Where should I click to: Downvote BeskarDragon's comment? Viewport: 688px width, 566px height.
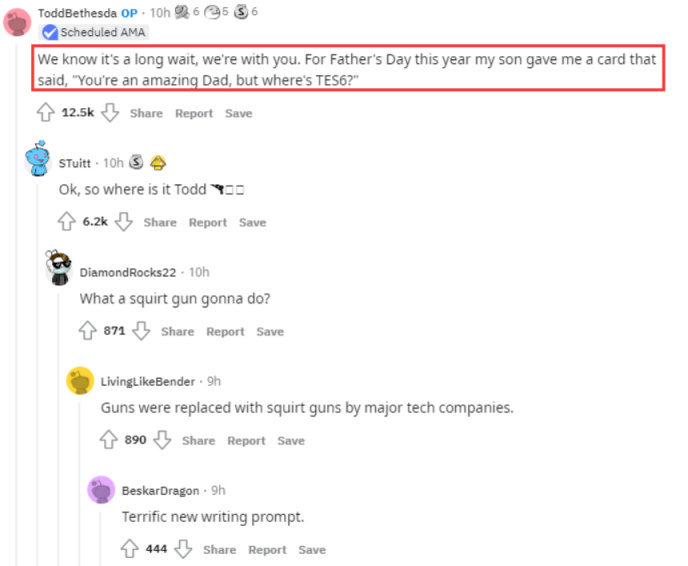pyautogui.click(x=183, y=549)
